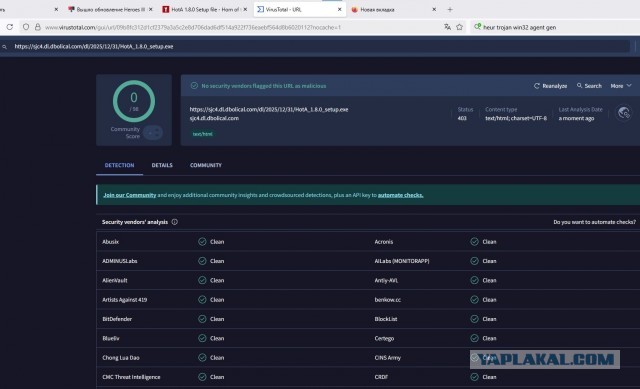Click the CMC Threat Intelligence vendor name
Viewport: 640px width, 389px height.
click(131, 377)
